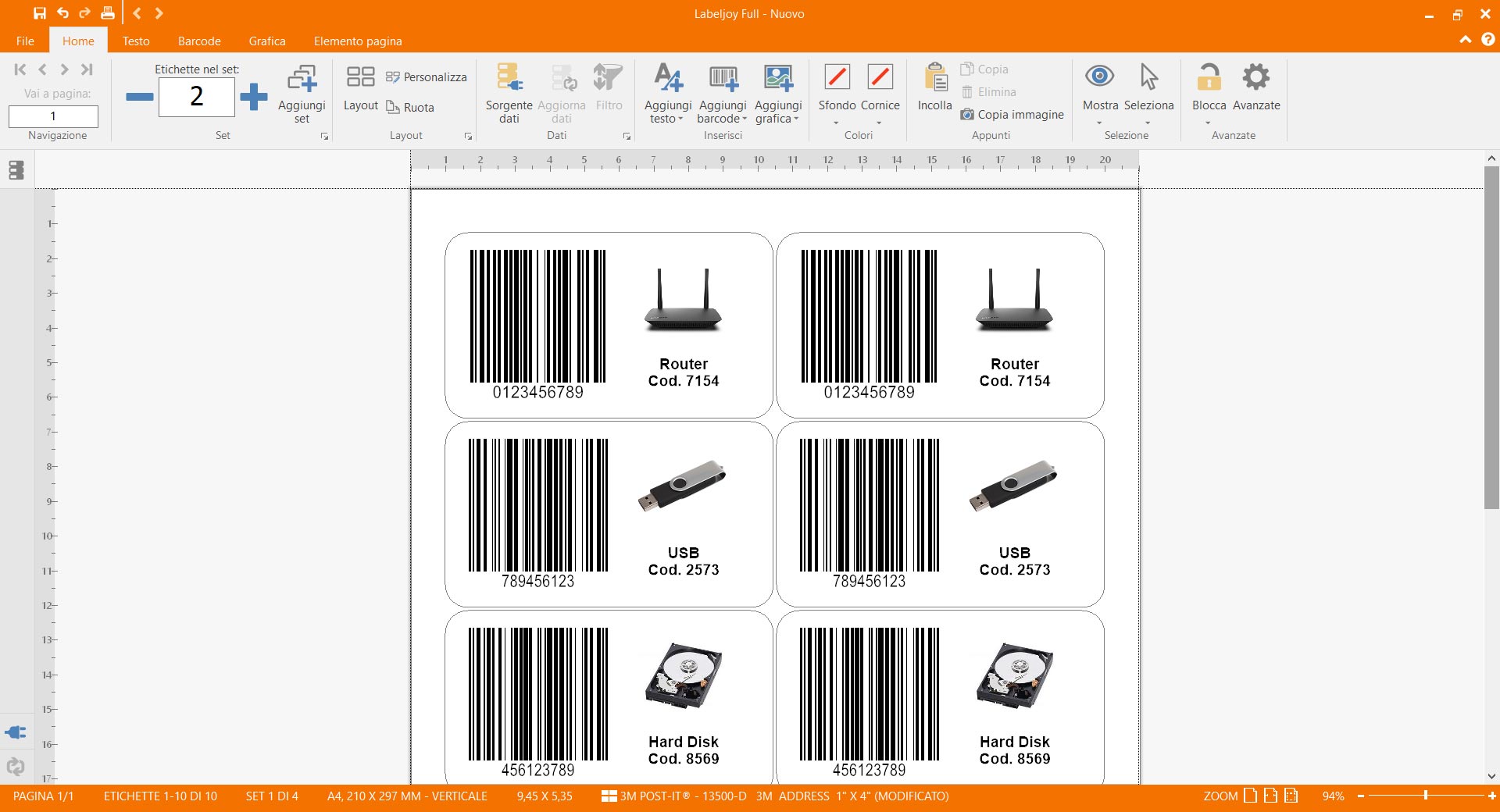The width and height of the screenshot is (1500, 812).
Task: Click the data connection plug icon
Action: point(16,732)
